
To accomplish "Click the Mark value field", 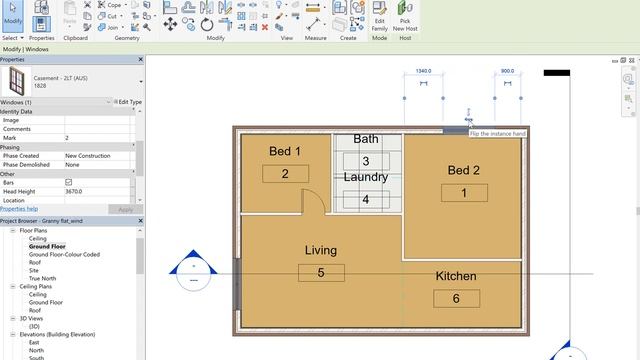I will [97, 138].
